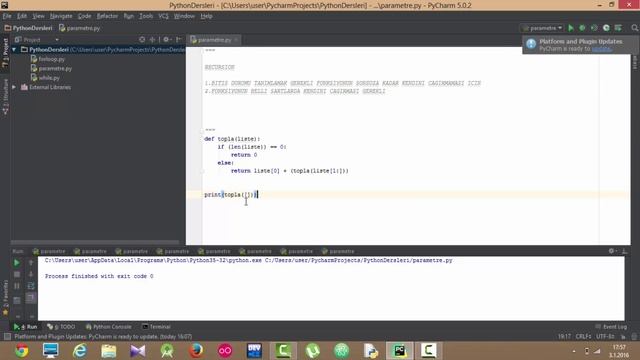
Task: Click the update notification info icon
Action: point(531,44)
